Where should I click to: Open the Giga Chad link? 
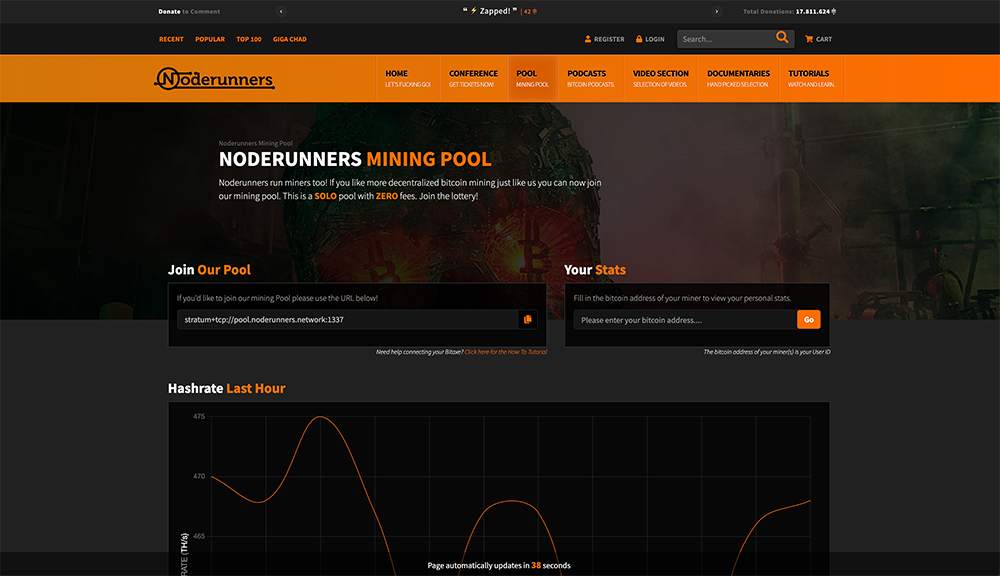pyautogui.click(x=290, y=39)
